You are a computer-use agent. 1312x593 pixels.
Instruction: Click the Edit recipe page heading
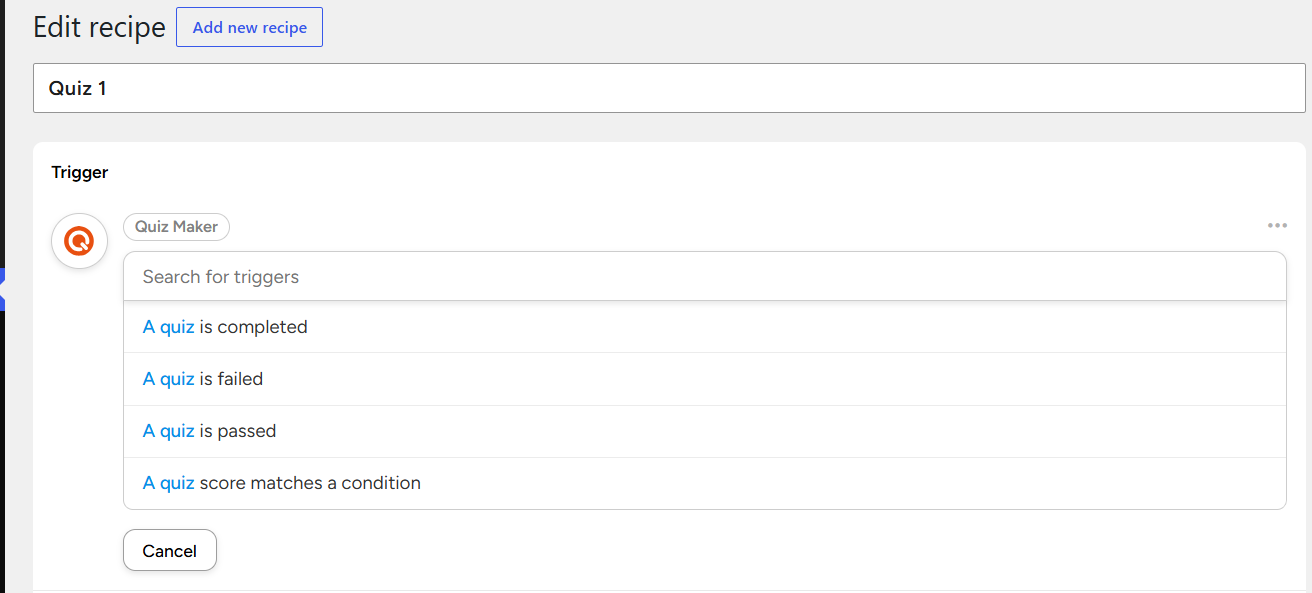(x=99, y=27)
